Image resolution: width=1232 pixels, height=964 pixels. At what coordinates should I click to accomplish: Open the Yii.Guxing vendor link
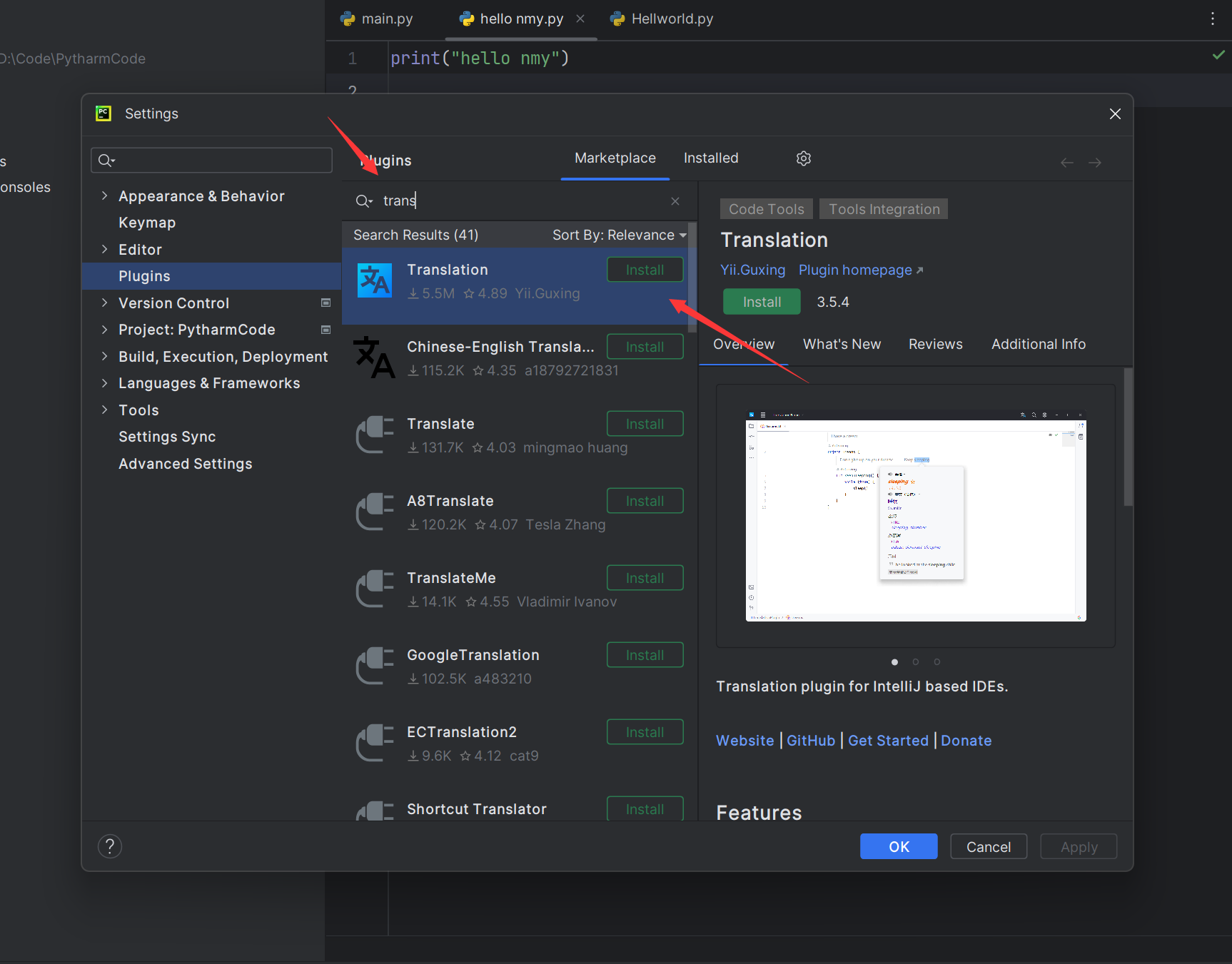click(752, 270)
